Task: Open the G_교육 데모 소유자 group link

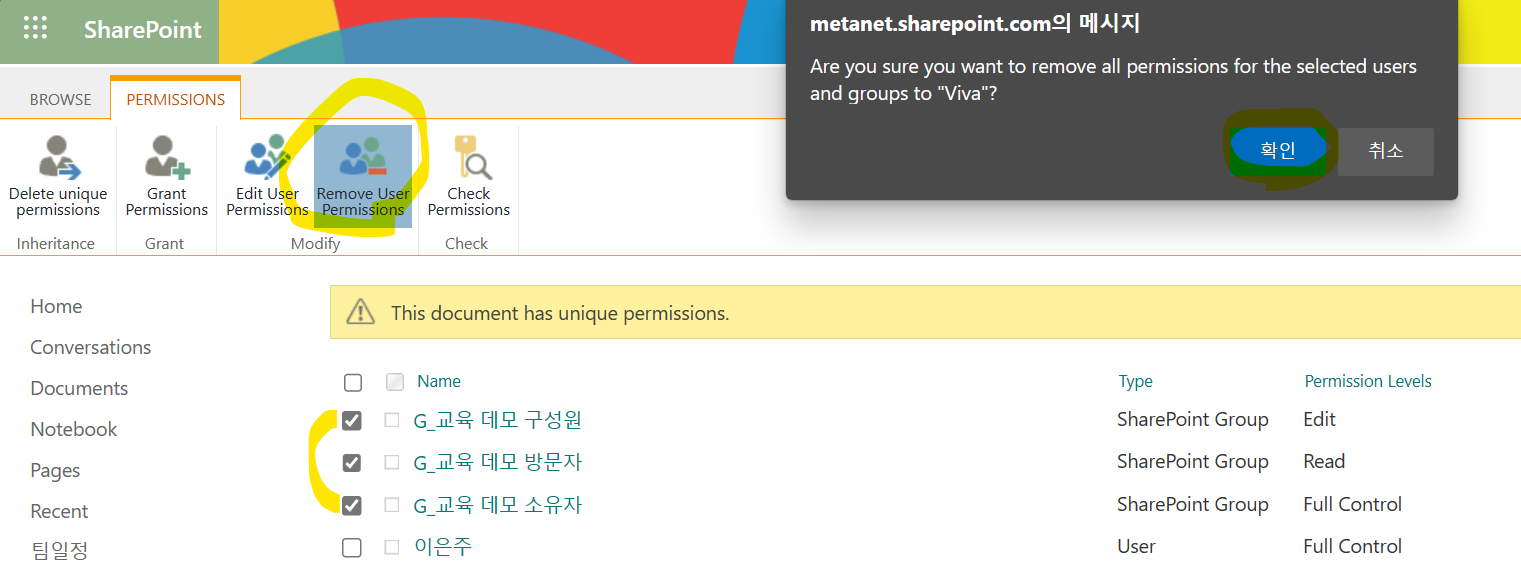Action: click(x=497, y=505)
